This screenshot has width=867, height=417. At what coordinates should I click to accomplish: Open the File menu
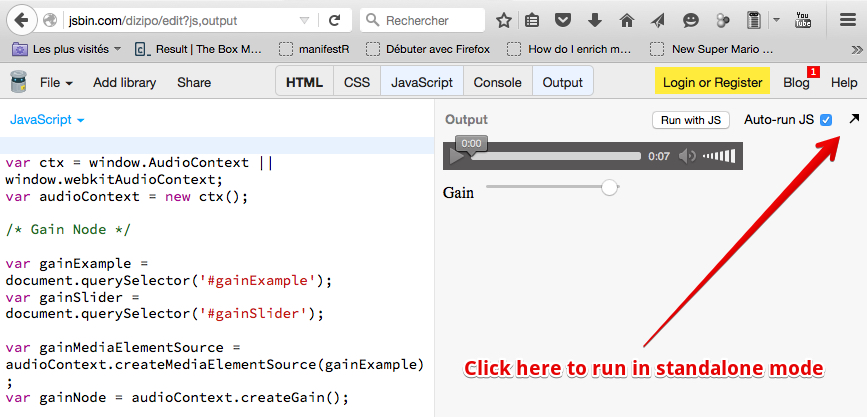(x=56, y=83)
